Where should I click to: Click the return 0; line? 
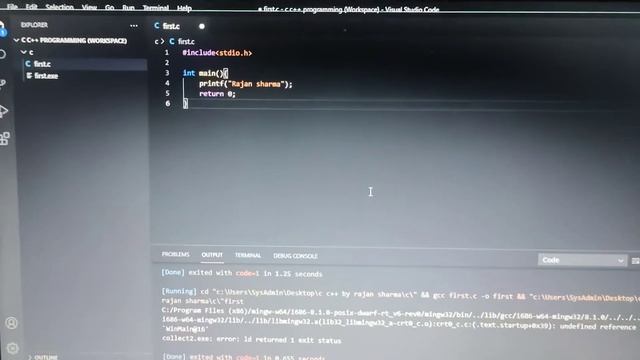[x=217, y=93]
